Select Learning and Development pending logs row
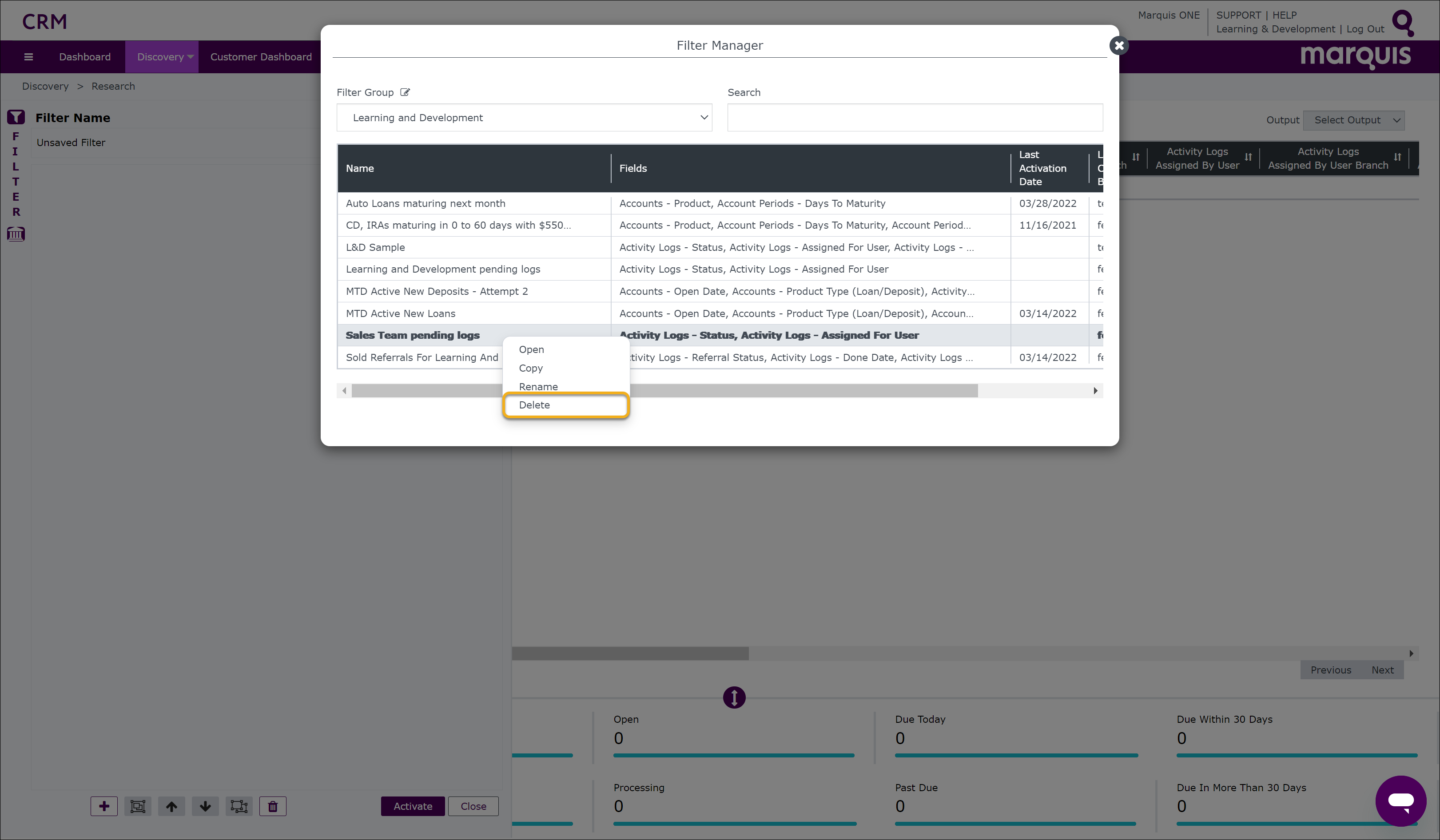Screen dimensions: 1440x840 tap(720, 269)
